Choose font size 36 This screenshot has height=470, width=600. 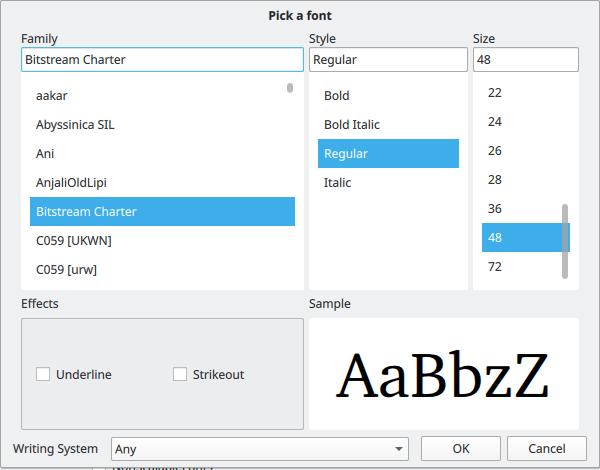tap(495, 209)
